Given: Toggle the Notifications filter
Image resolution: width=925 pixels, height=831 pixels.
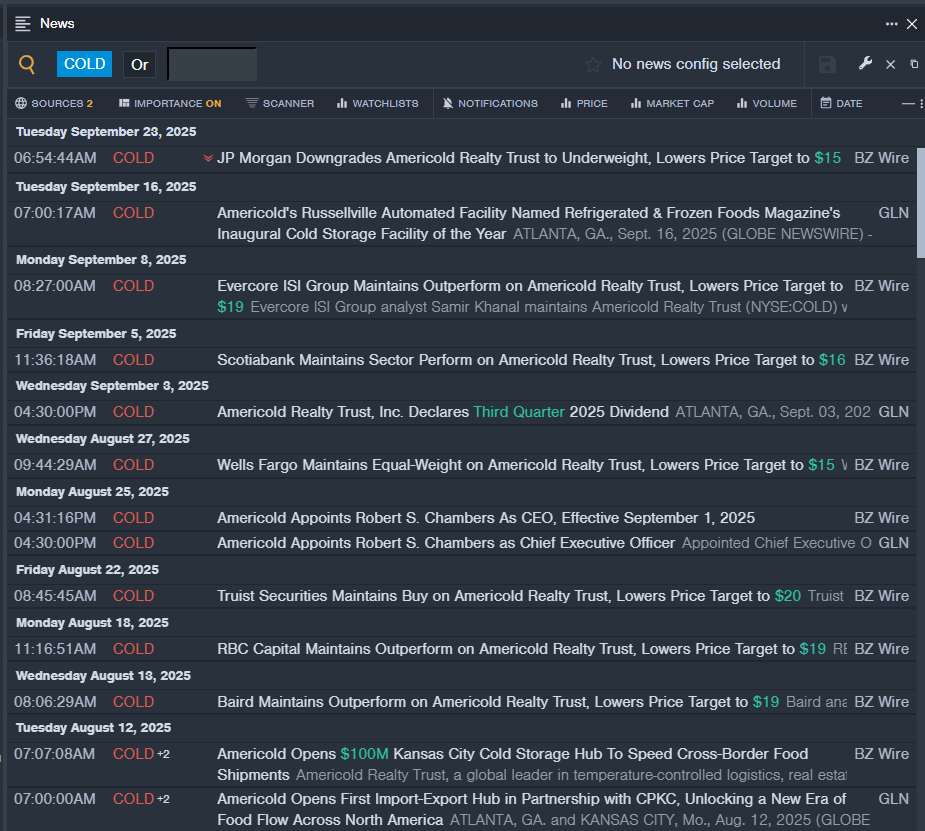Looking at the screenshot, I should pyautogui.click(x=490, y=103).
